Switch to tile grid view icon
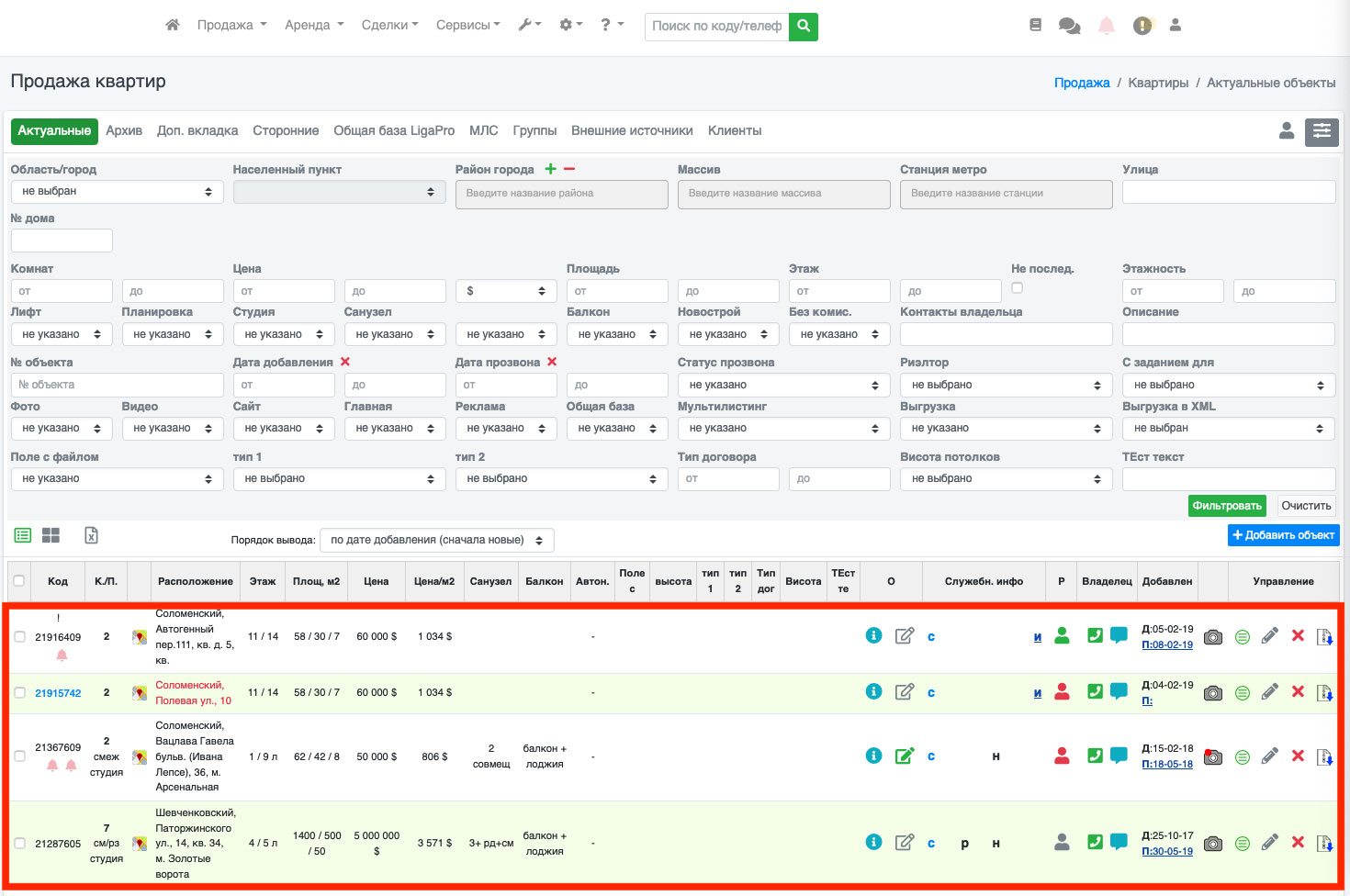Image resolution: width=1350 pixels, height=896 pixels. (51, 535)
